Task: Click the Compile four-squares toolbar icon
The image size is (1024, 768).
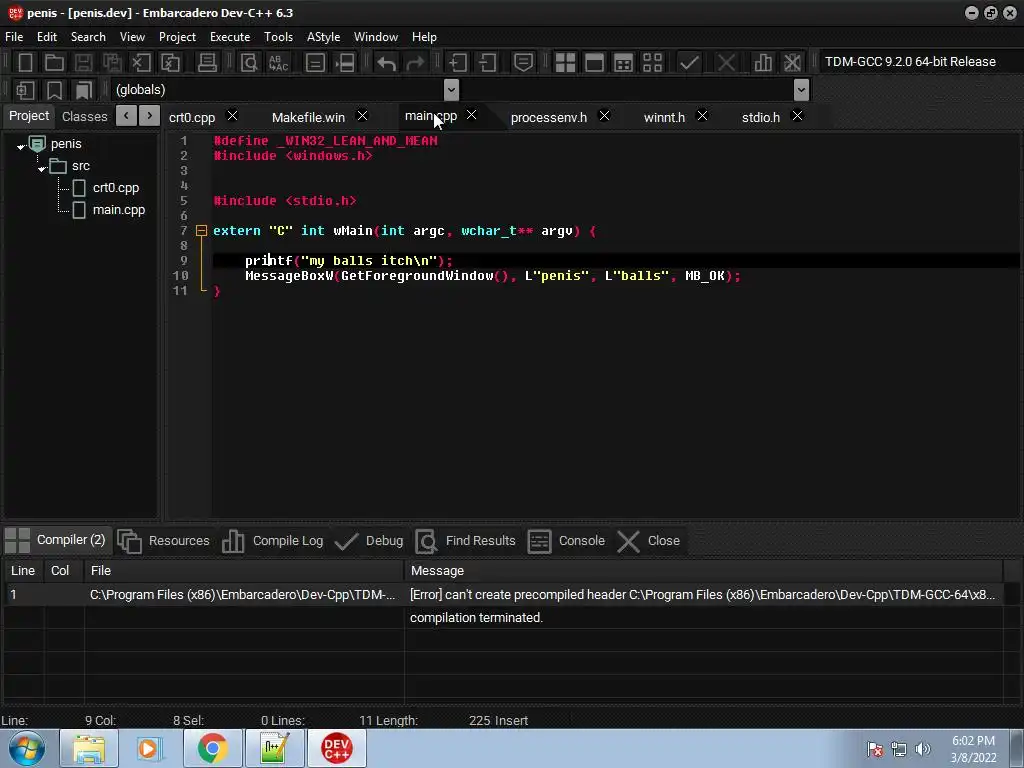Action: (565, 63)
